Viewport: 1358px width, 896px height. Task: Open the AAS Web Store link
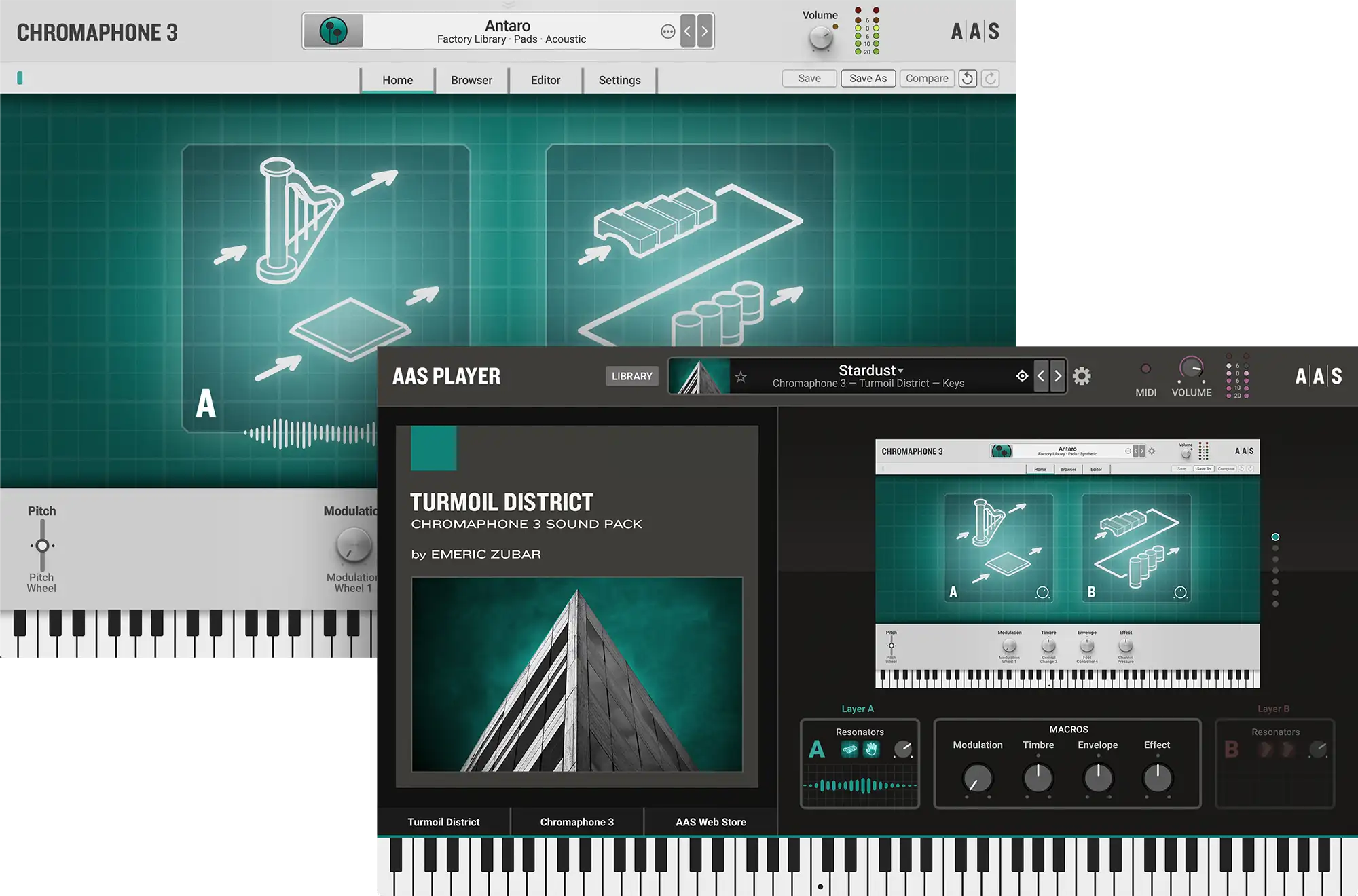pyautogui.click(x=711, y=822)
